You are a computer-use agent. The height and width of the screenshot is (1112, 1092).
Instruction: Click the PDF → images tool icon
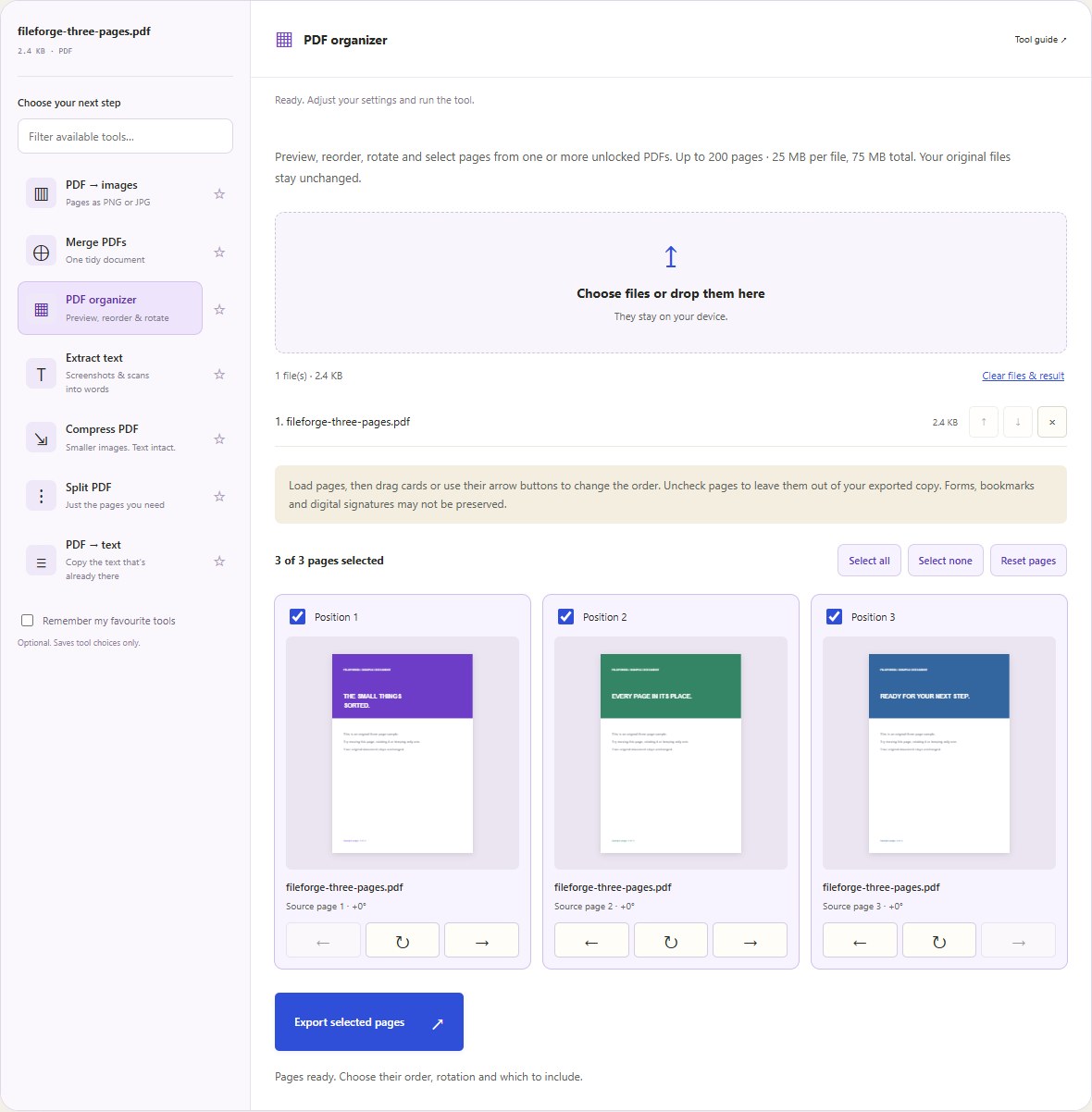(41, 193)
